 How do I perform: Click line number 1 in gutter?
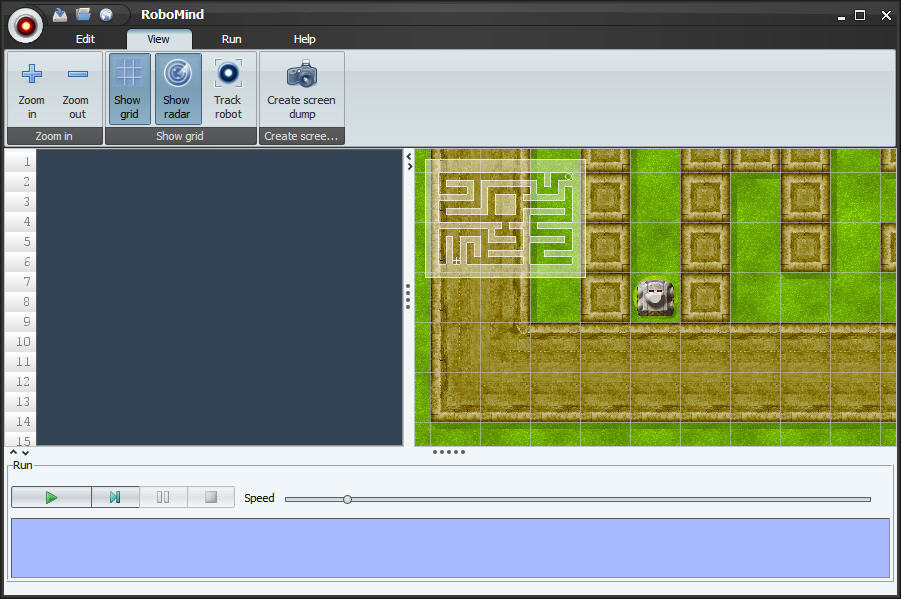tap(26, 162)
